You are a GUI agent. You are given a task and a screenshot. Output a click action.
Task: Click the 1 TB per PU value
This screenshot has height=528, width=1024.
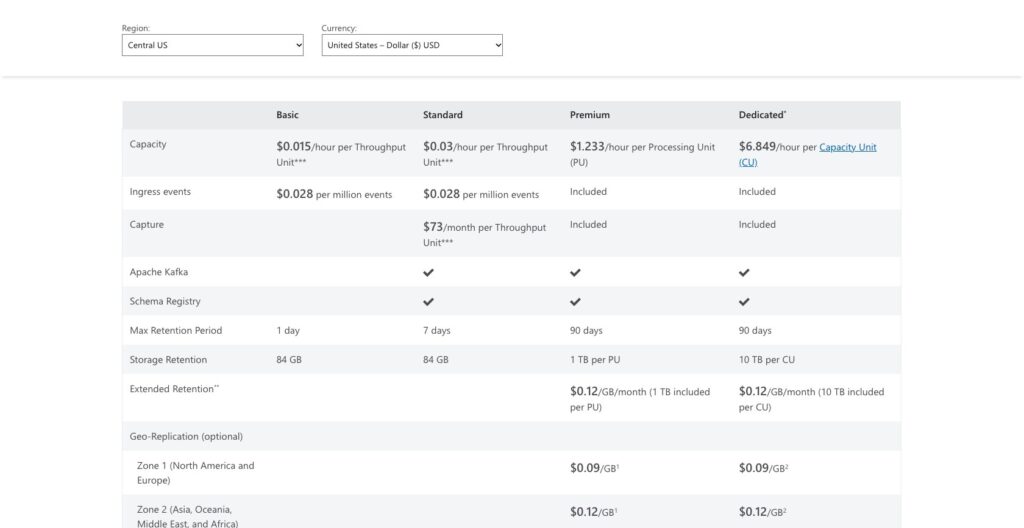(595, 360)
